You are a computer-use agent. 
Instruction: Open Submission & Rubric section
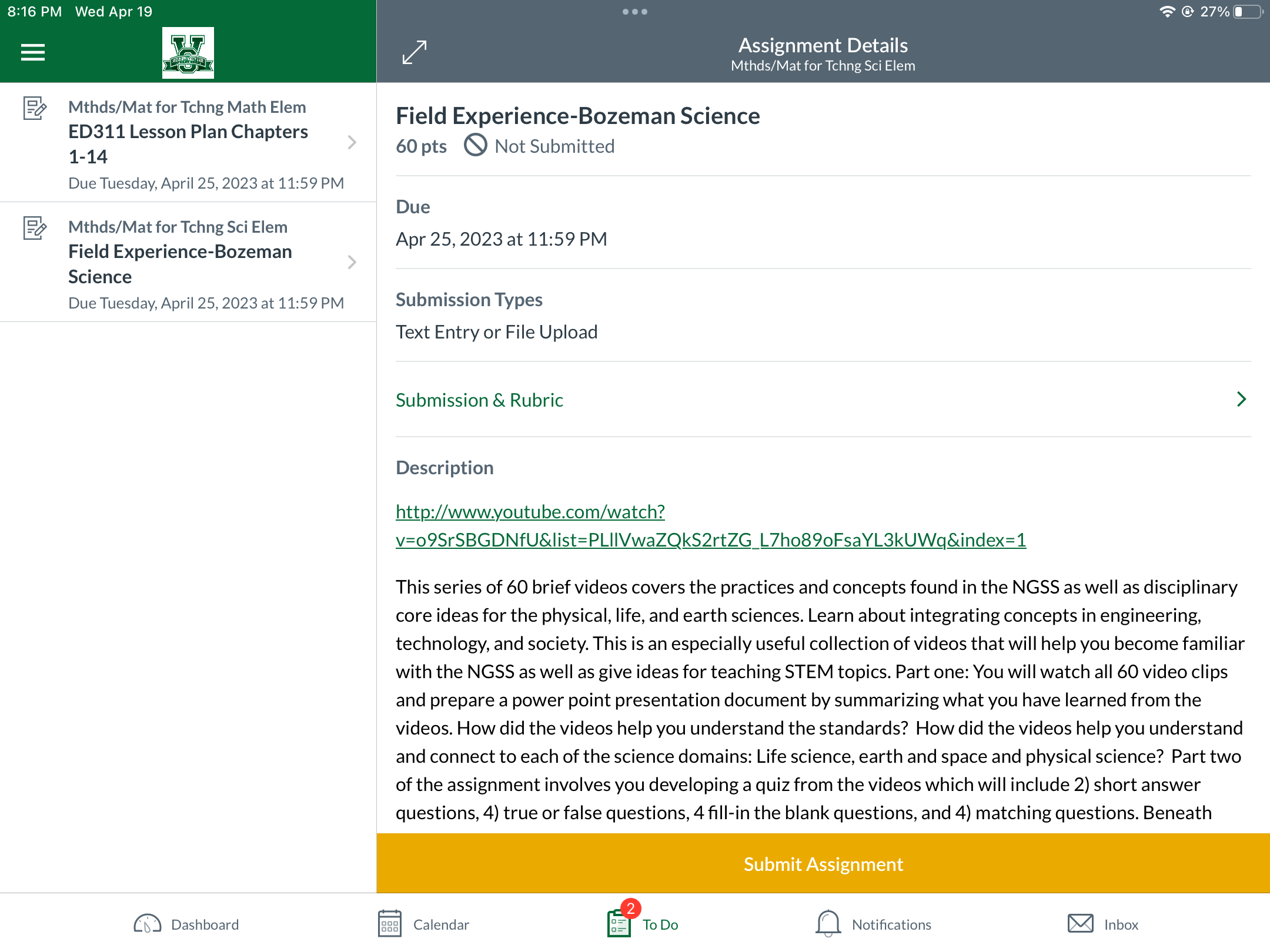tap(823, 400)
